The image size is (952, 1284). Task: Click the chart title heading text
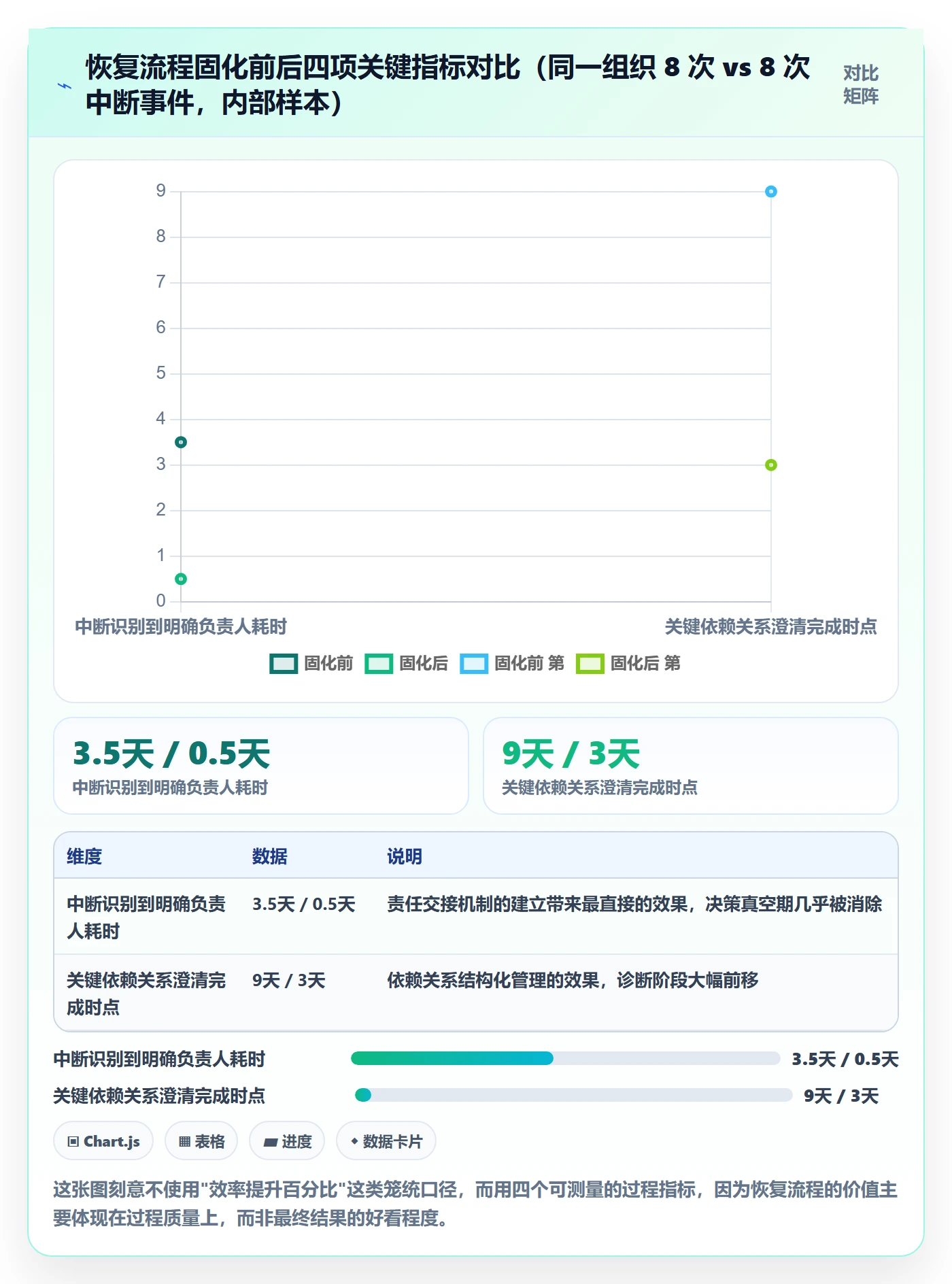tap(448, 85)
